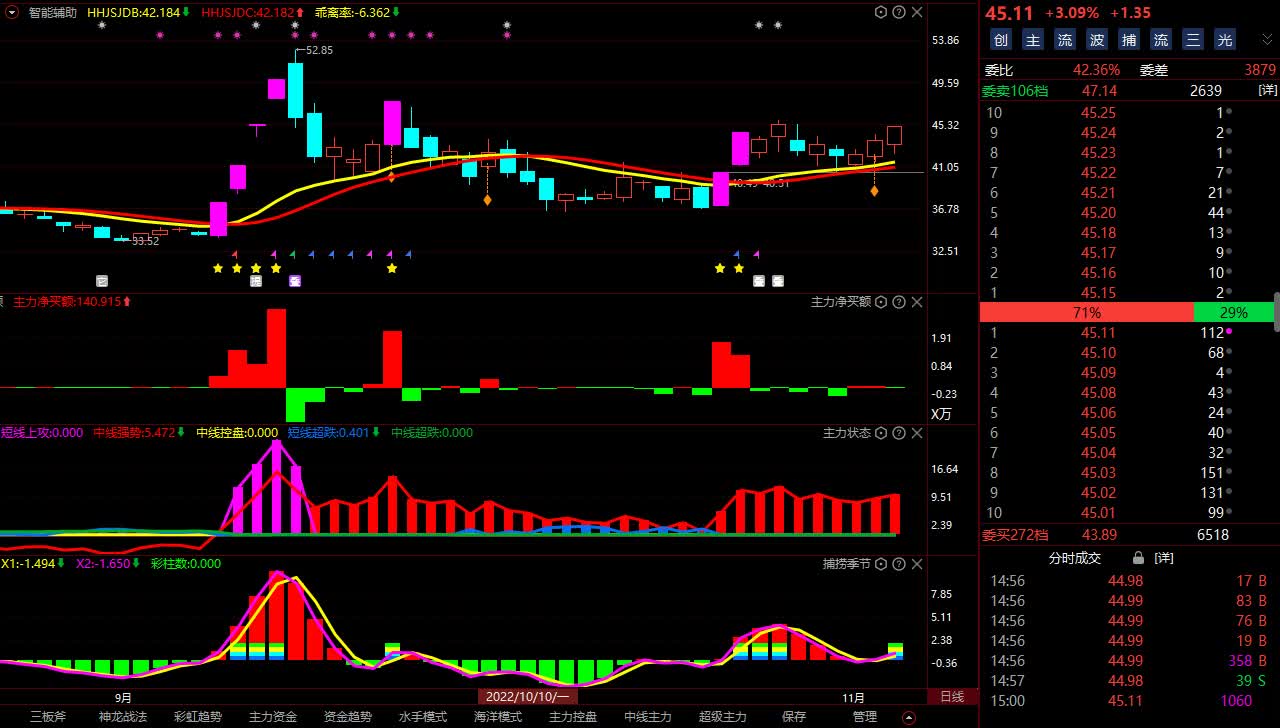Open settings of the 主力状态 panel
The image size is (1280, 728).
coord(881,433)
